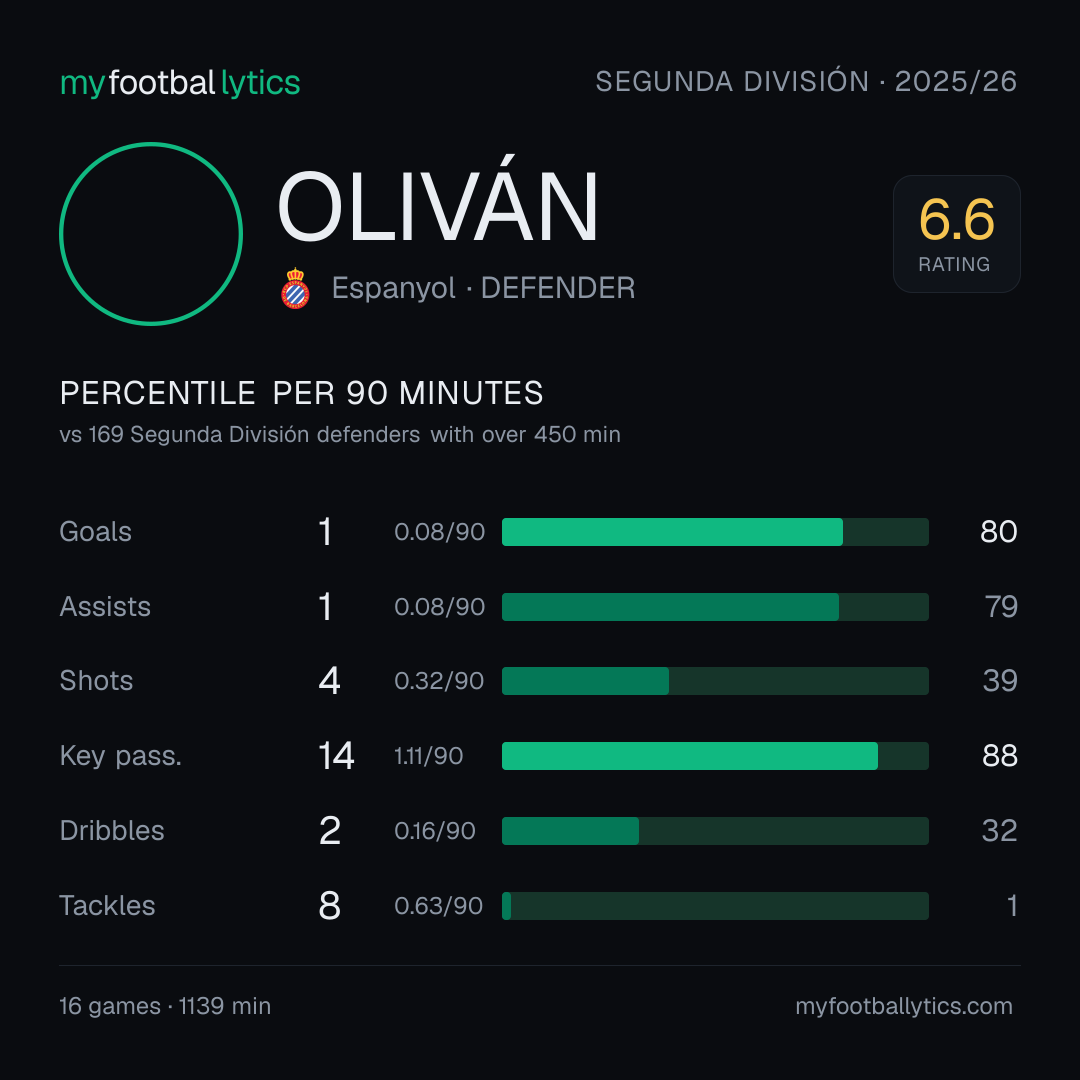The height and width of the screenshot is (1080, 1080).
Task: Click the Espanyol · DEFENDER text
Action: click(x=484, y=288)
